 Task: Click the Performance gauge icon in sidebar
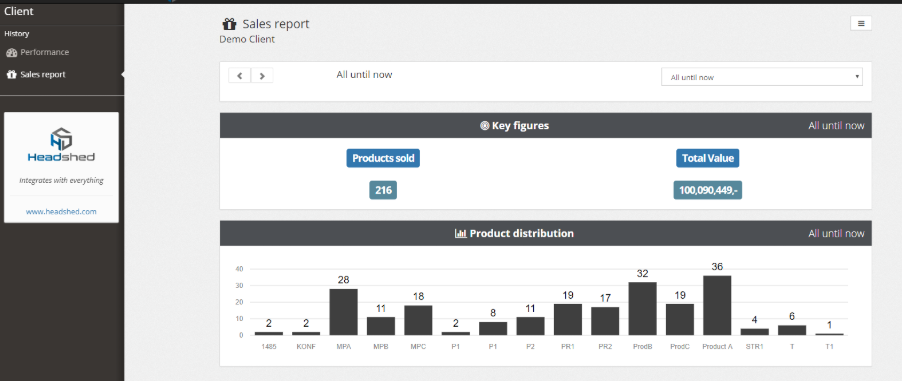(x=12, y=52)
